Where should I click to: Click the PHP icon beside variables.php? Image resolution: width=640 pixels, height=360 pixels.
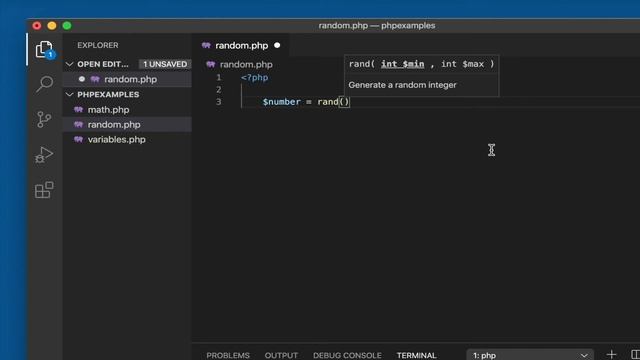(78, 139)
